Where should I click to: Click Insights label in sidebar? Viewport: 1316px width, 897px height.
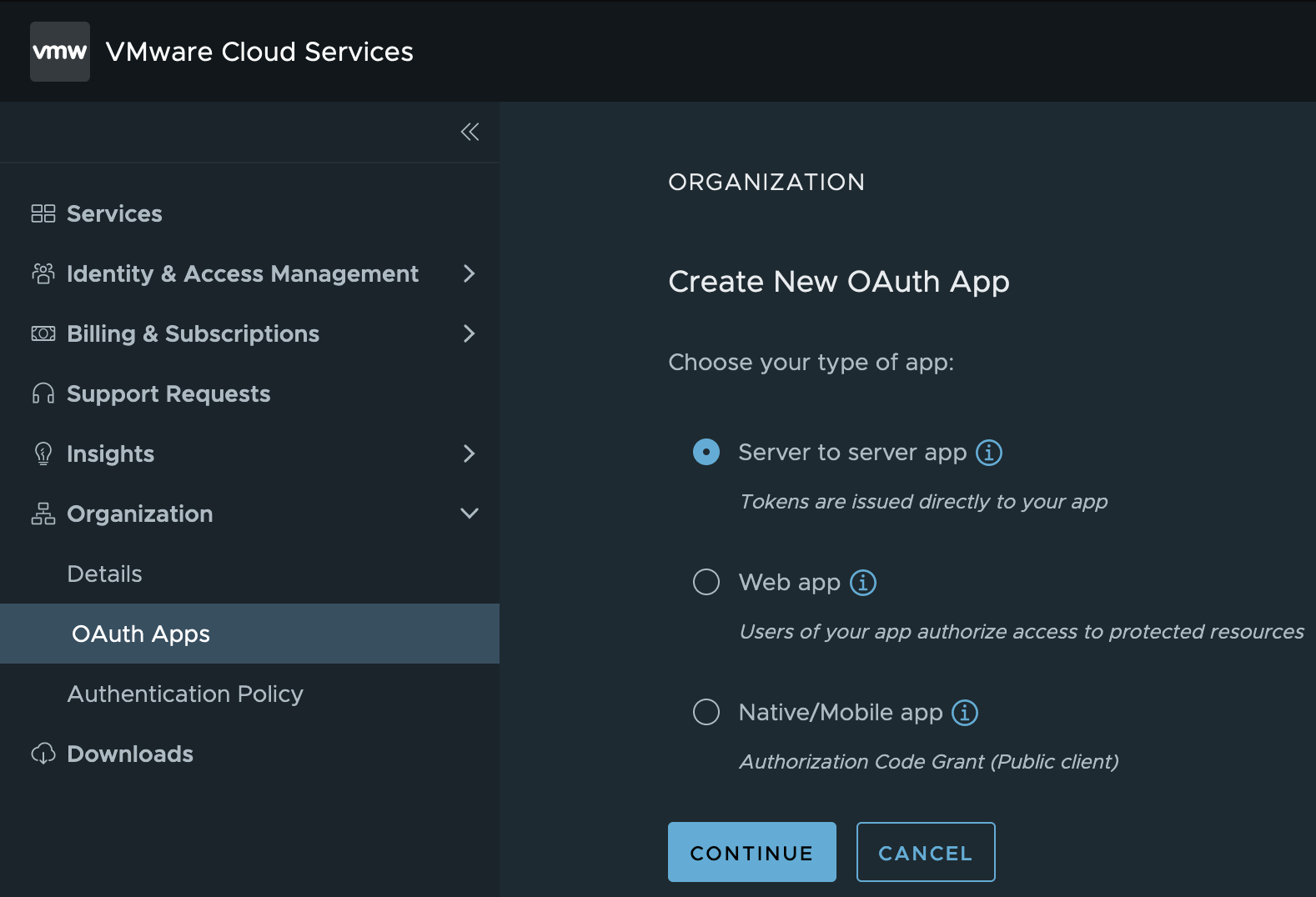111,454
